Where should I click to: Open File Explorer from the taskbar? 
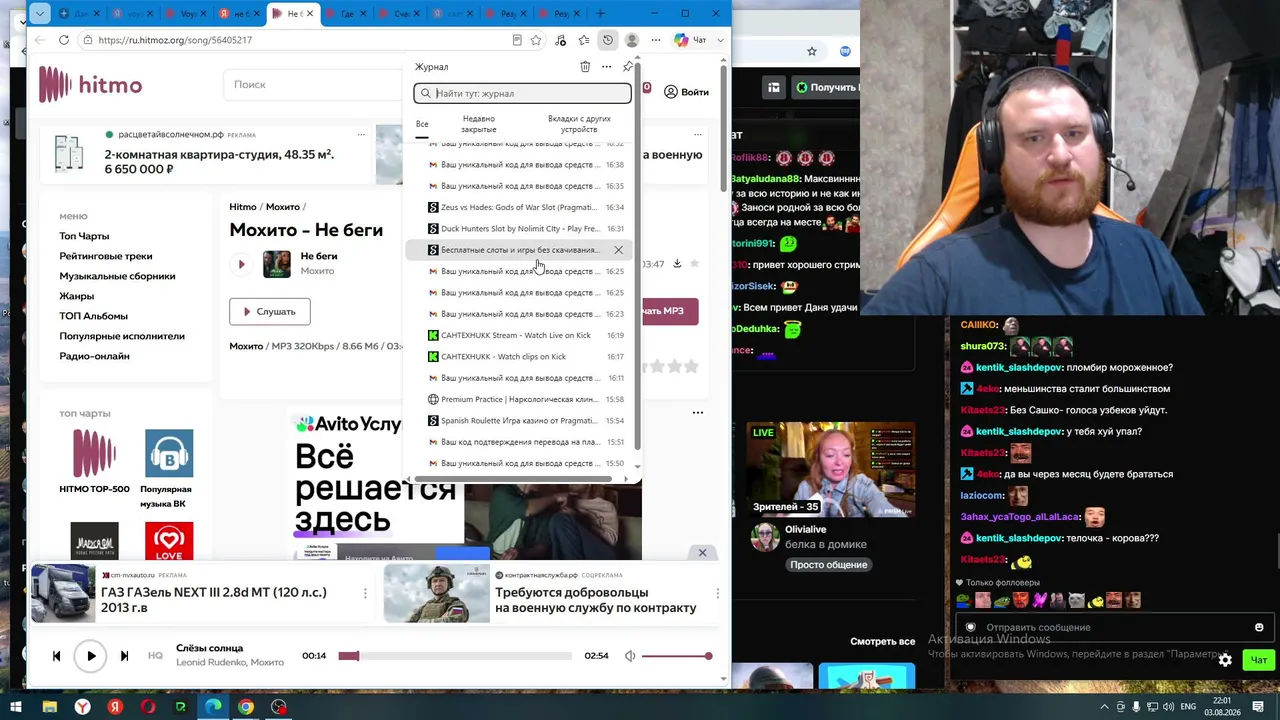[x=49, y=708]
